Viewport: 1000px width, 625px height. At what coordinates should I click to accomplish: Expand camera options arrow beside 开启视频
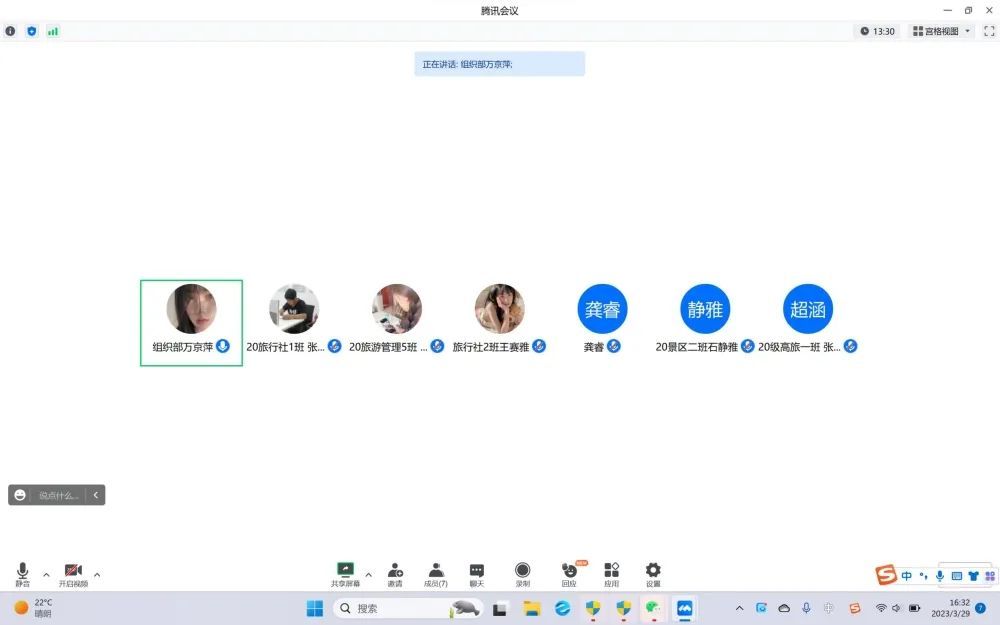pos(97,574)
